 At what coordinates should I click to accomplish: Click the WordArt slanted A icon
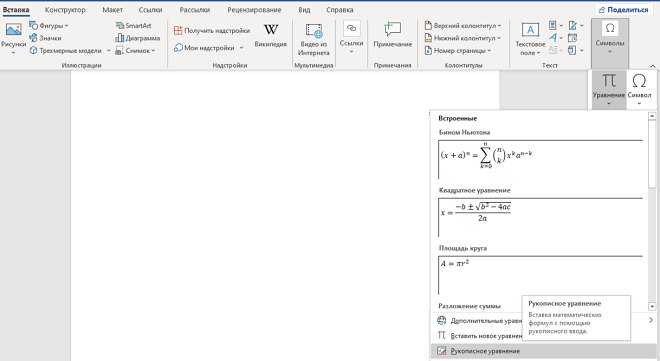coord(553,38)
